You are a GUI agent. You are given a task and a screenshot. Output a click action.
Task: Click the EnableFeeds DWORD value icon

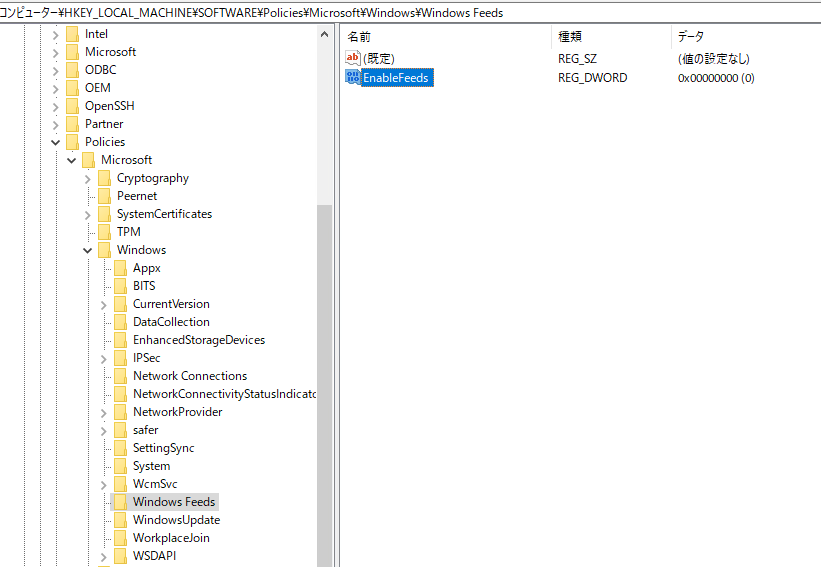point(353,77)
